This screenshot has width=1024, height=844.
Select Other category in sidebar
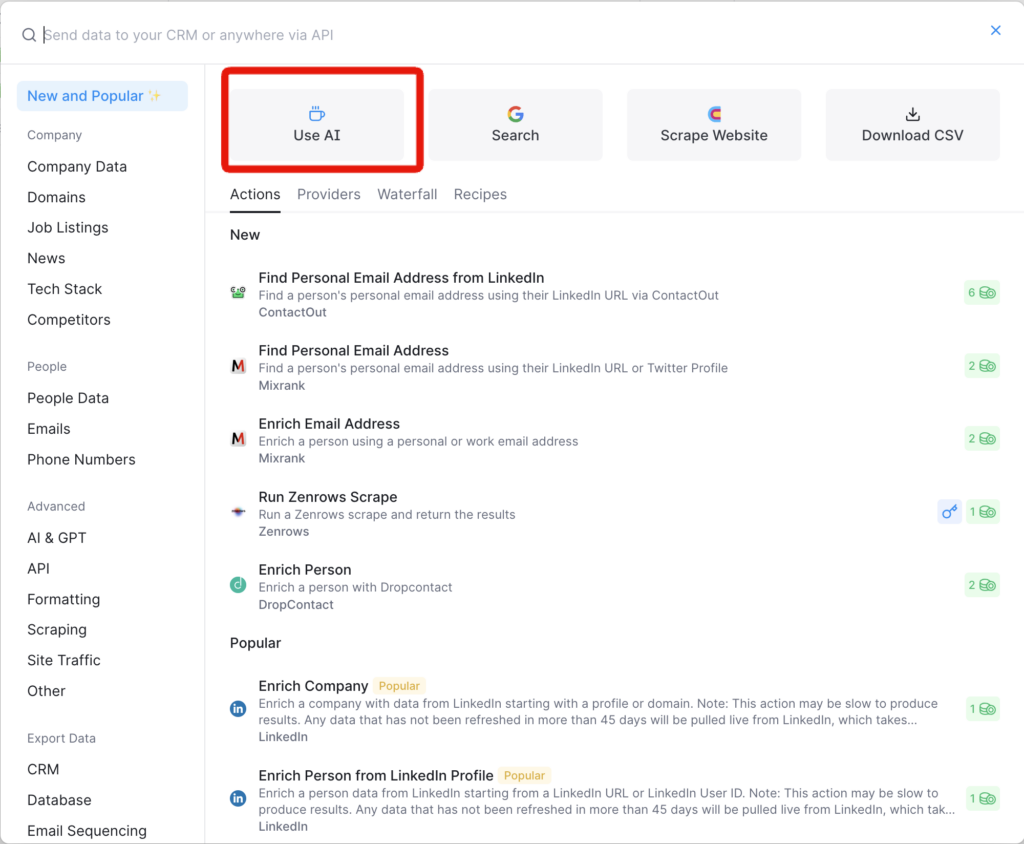coord(46,691)
